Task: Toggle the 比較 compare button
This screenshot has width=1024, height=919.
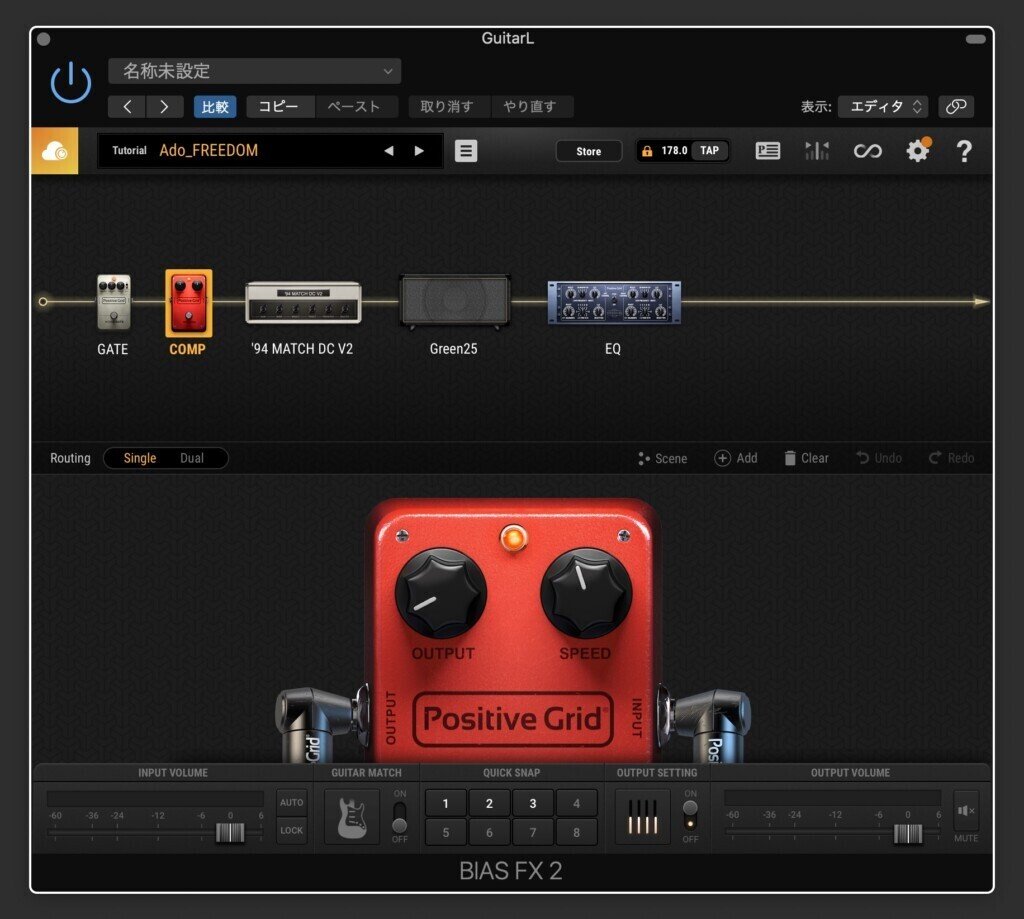Action: tap(215, 106)
